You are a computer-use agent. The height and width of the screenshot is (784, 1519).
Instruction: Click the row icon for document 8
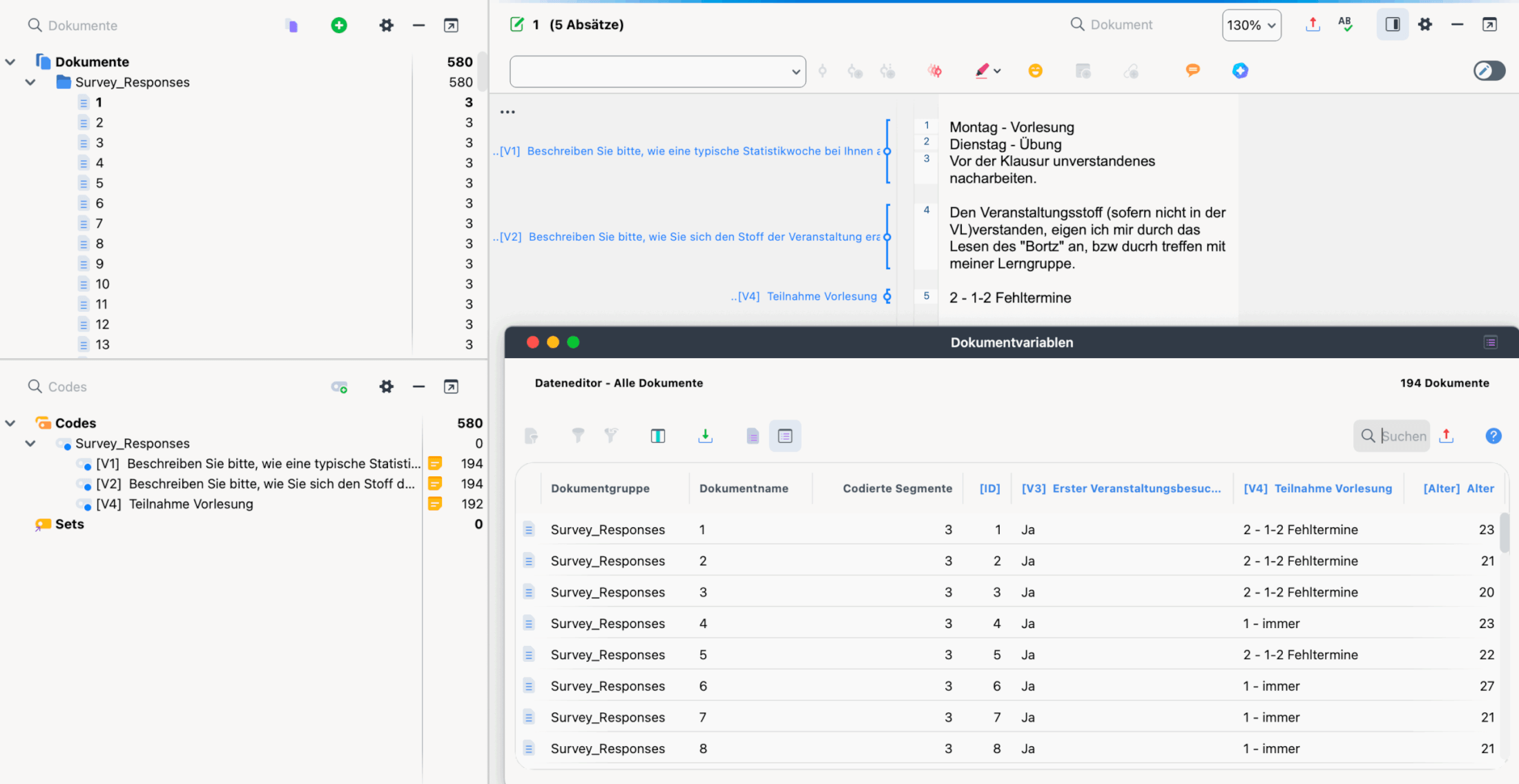(529, 749)
